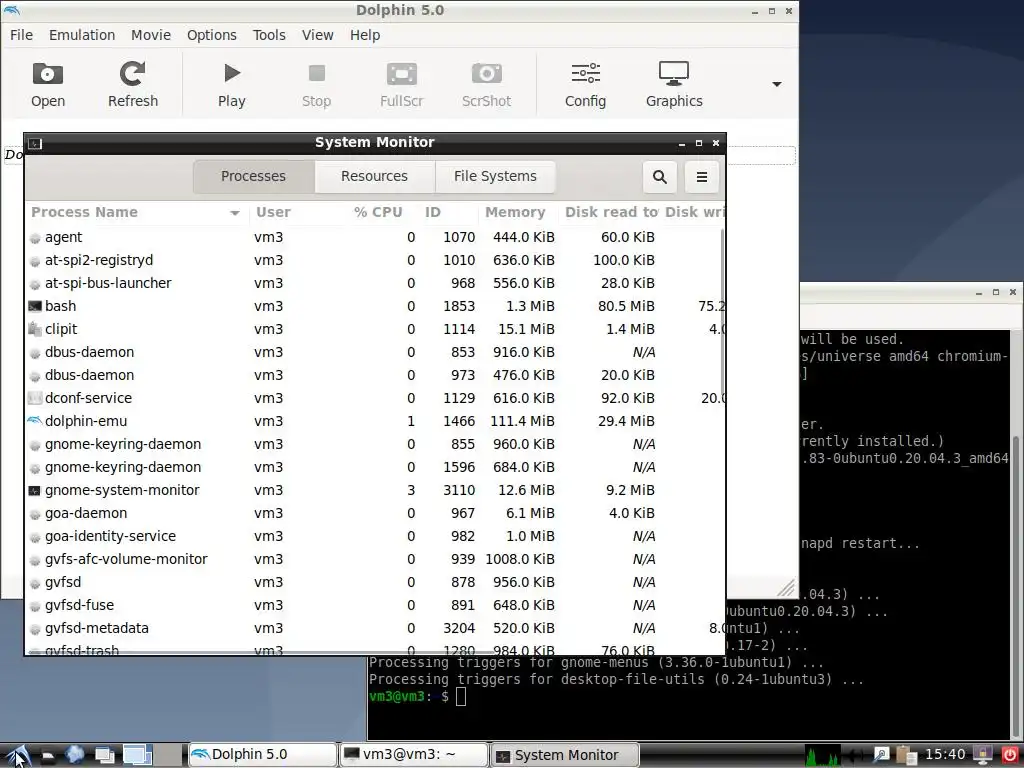
Task: Click the dconf-service process icon
Action: (x=35, y=398)
